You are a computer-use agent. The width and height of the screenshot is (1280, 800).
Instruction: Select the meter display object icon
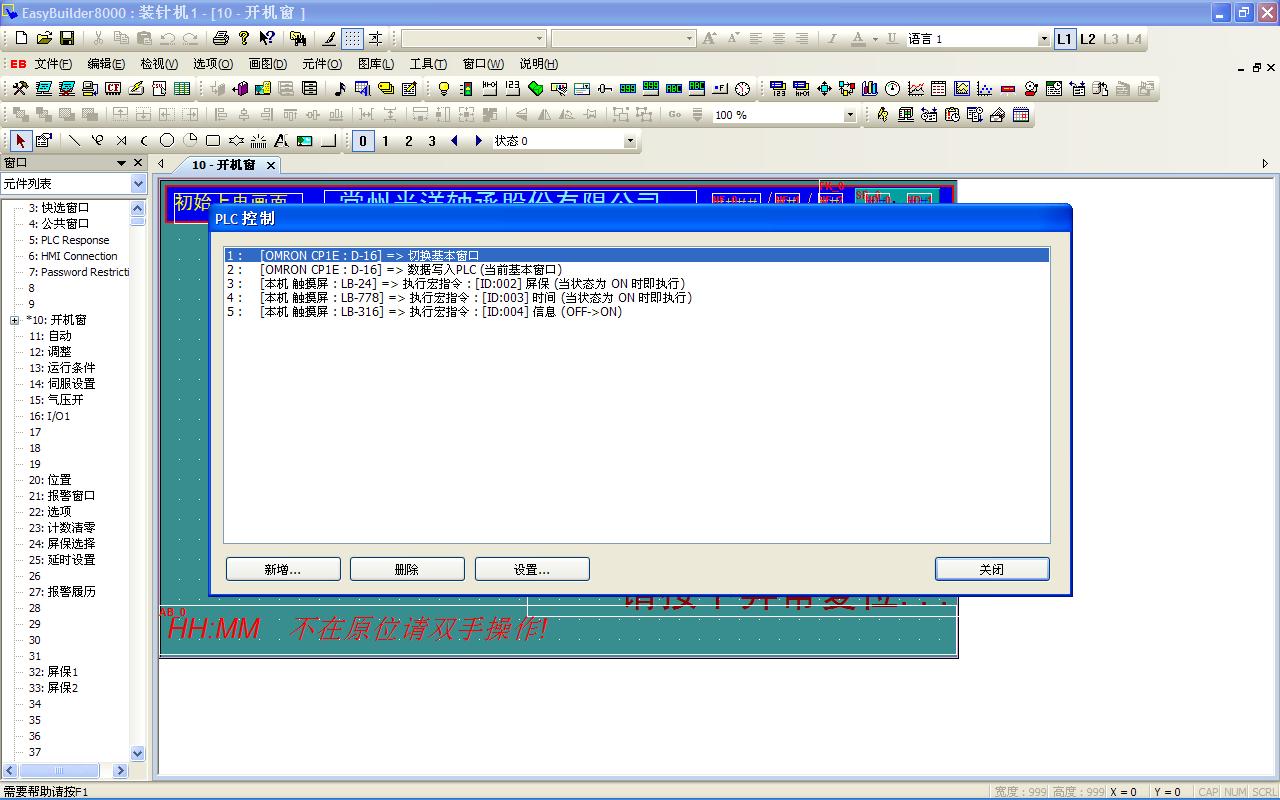tap(892, 89)
